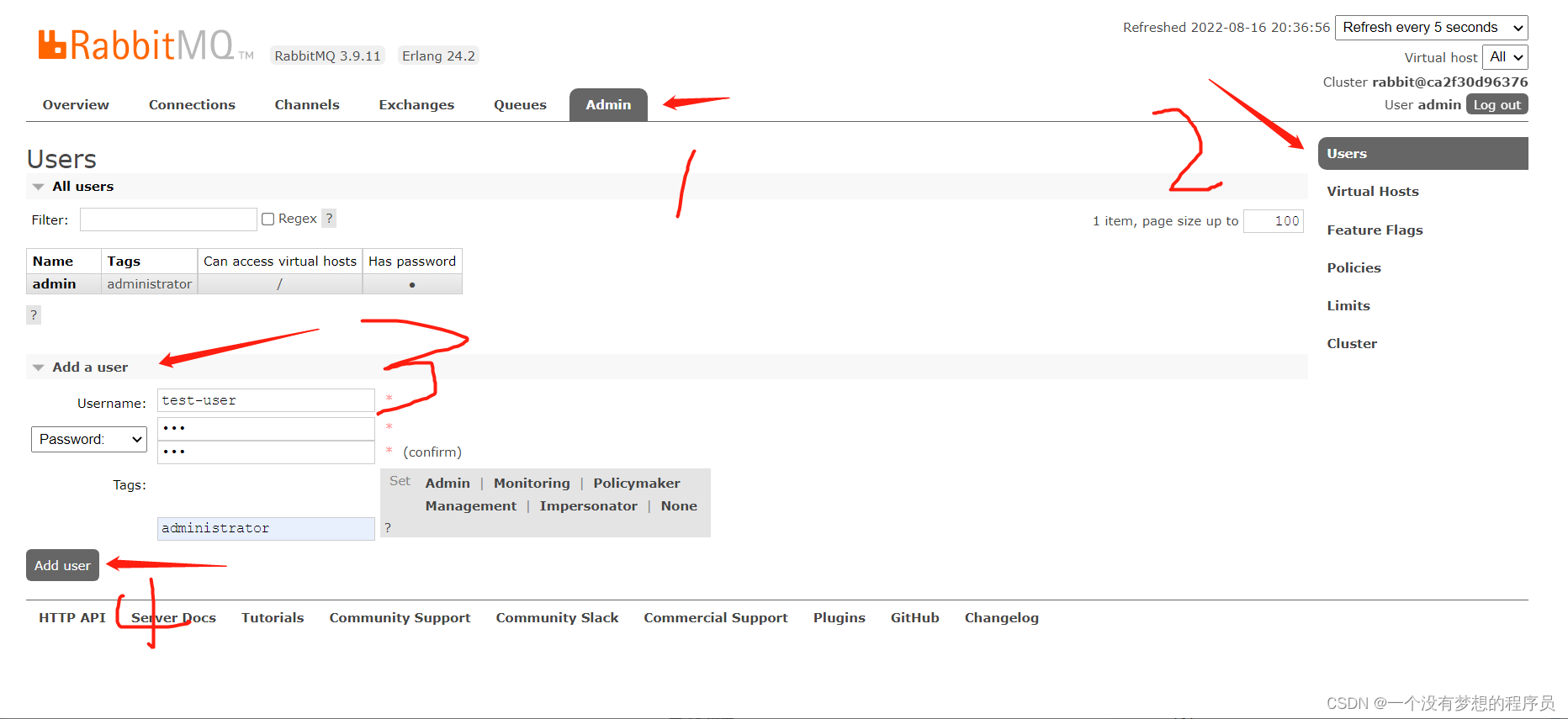Open the Changelog footer link

(1002, 618)
